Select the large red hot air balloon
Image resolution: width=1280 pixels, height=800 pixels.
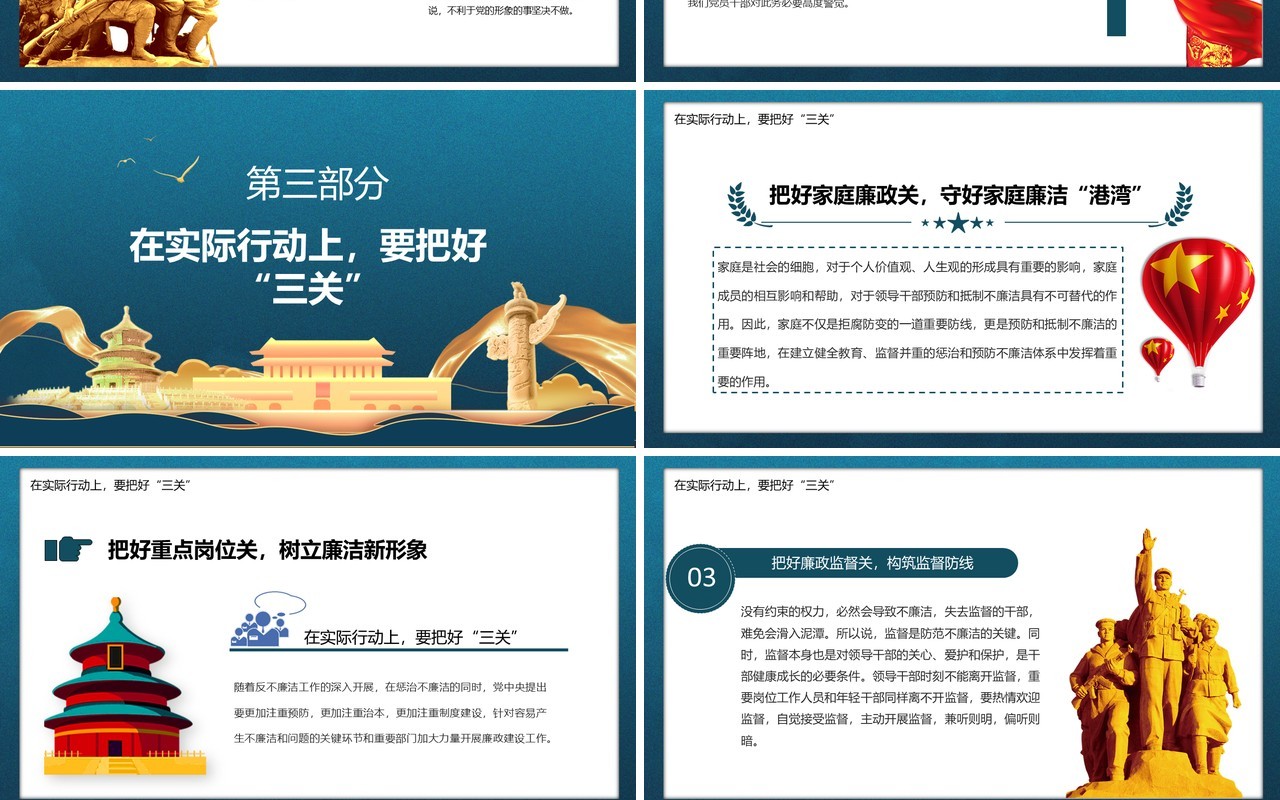click(x=1198, y=312)
